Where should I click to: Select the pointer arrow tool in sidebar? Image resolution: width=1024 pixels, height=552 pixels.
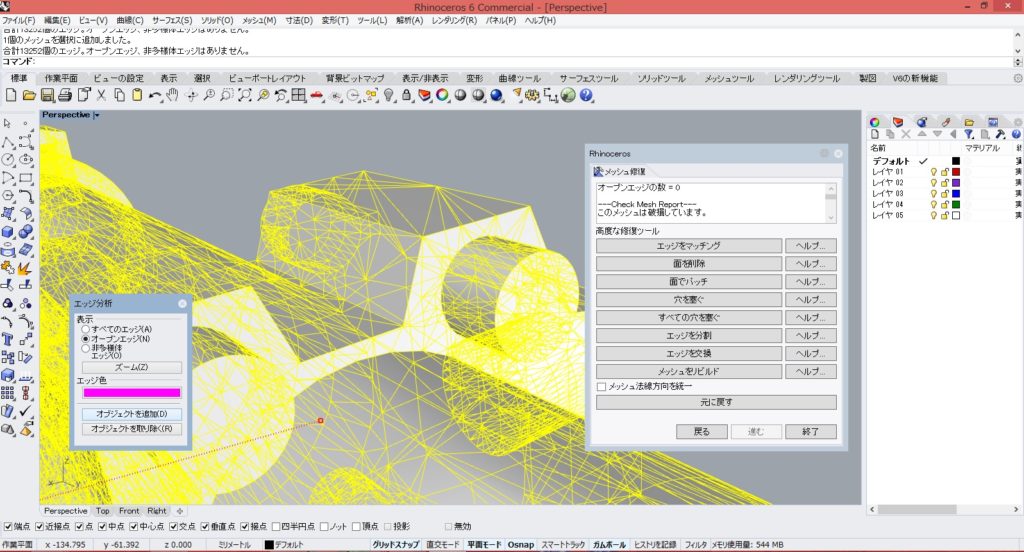tap(8, 123)
